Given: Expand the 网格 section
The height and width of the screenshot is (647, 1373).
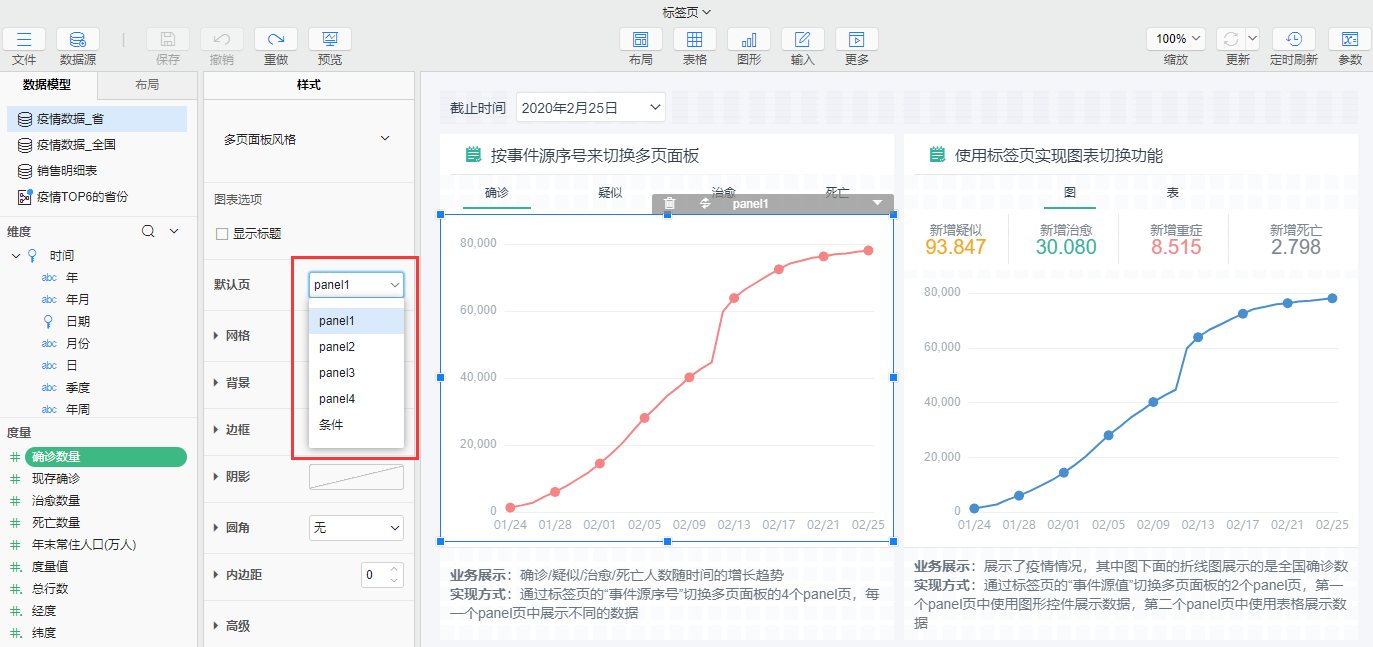Looking at the screenshot, I should click(x=237, y=335).
